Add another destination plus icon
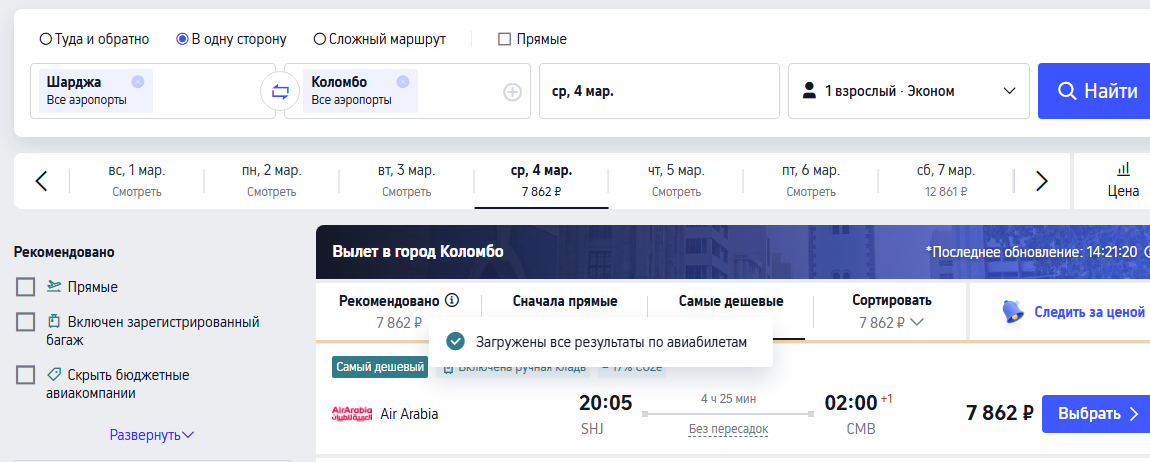The image size is (1150, 462). point(512,92)
